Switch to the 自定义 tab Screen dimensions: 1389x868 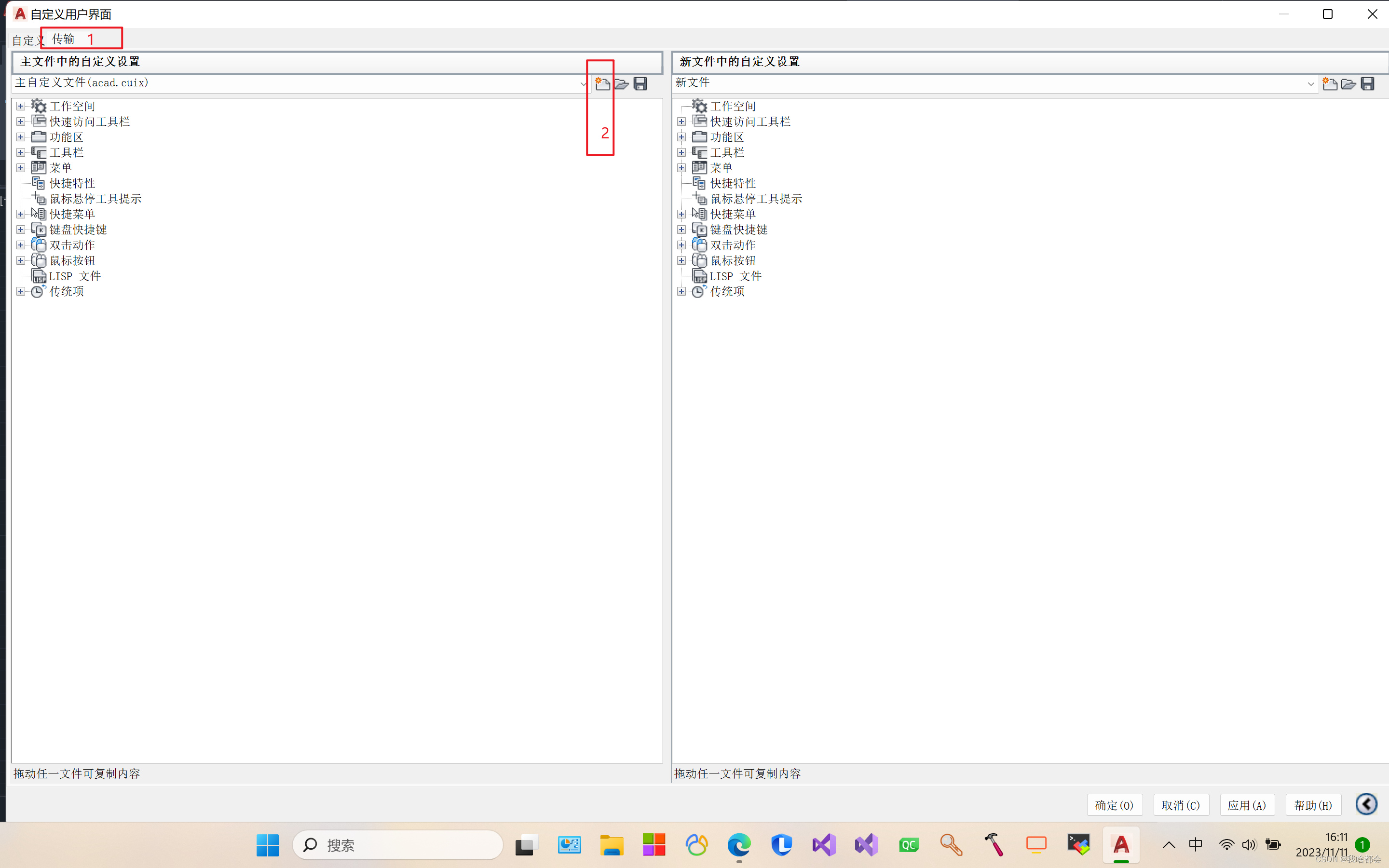[25, 40]
